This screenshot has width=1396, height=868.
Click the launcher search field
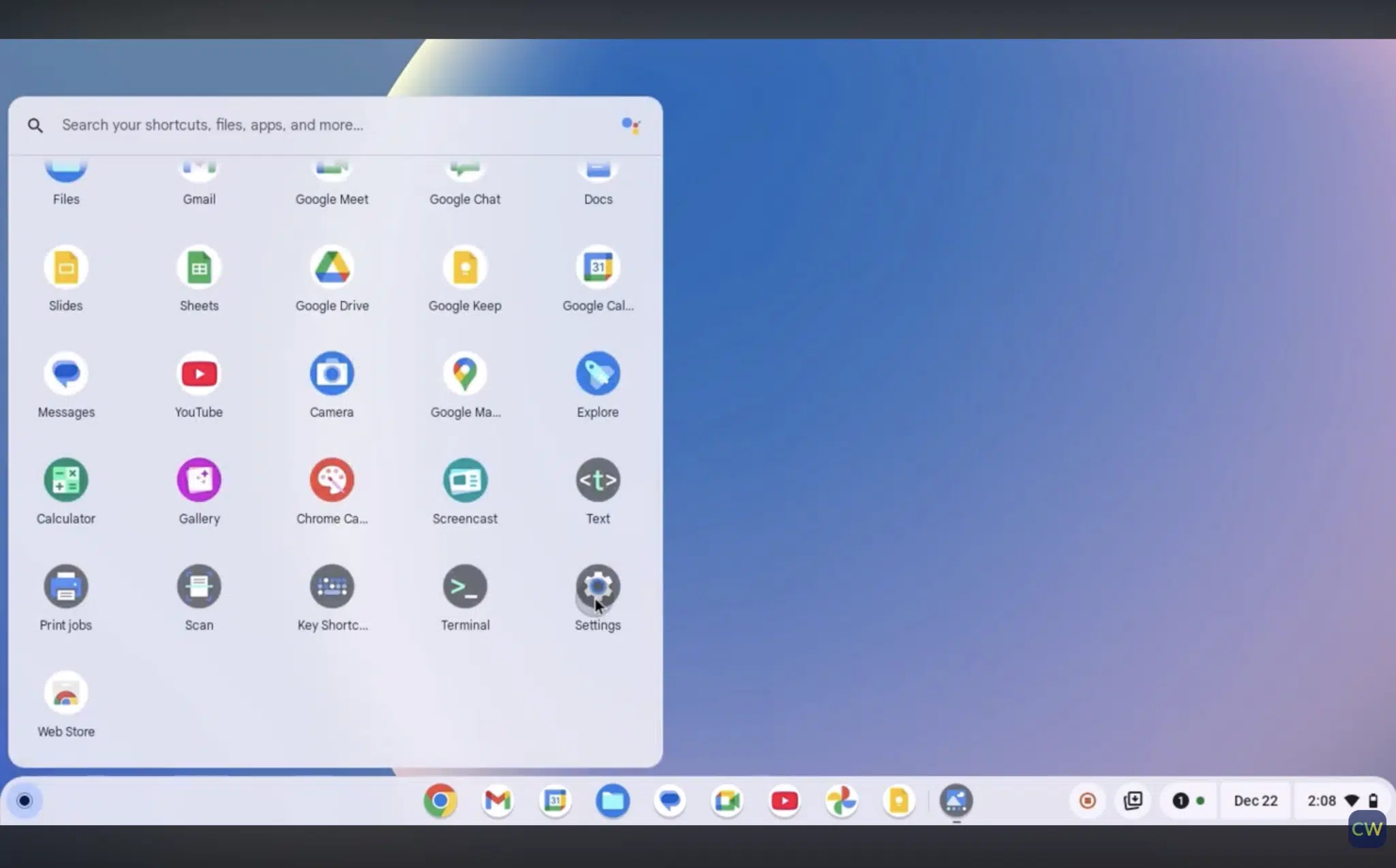point(335,125)
